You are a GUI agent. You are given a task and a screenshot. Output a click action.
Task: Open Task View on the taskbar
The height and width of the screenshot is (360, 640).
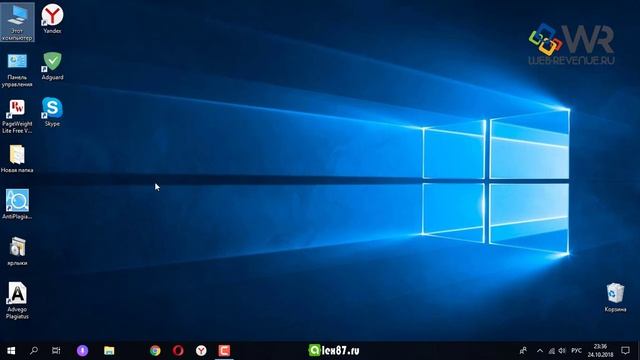[56, 351]
